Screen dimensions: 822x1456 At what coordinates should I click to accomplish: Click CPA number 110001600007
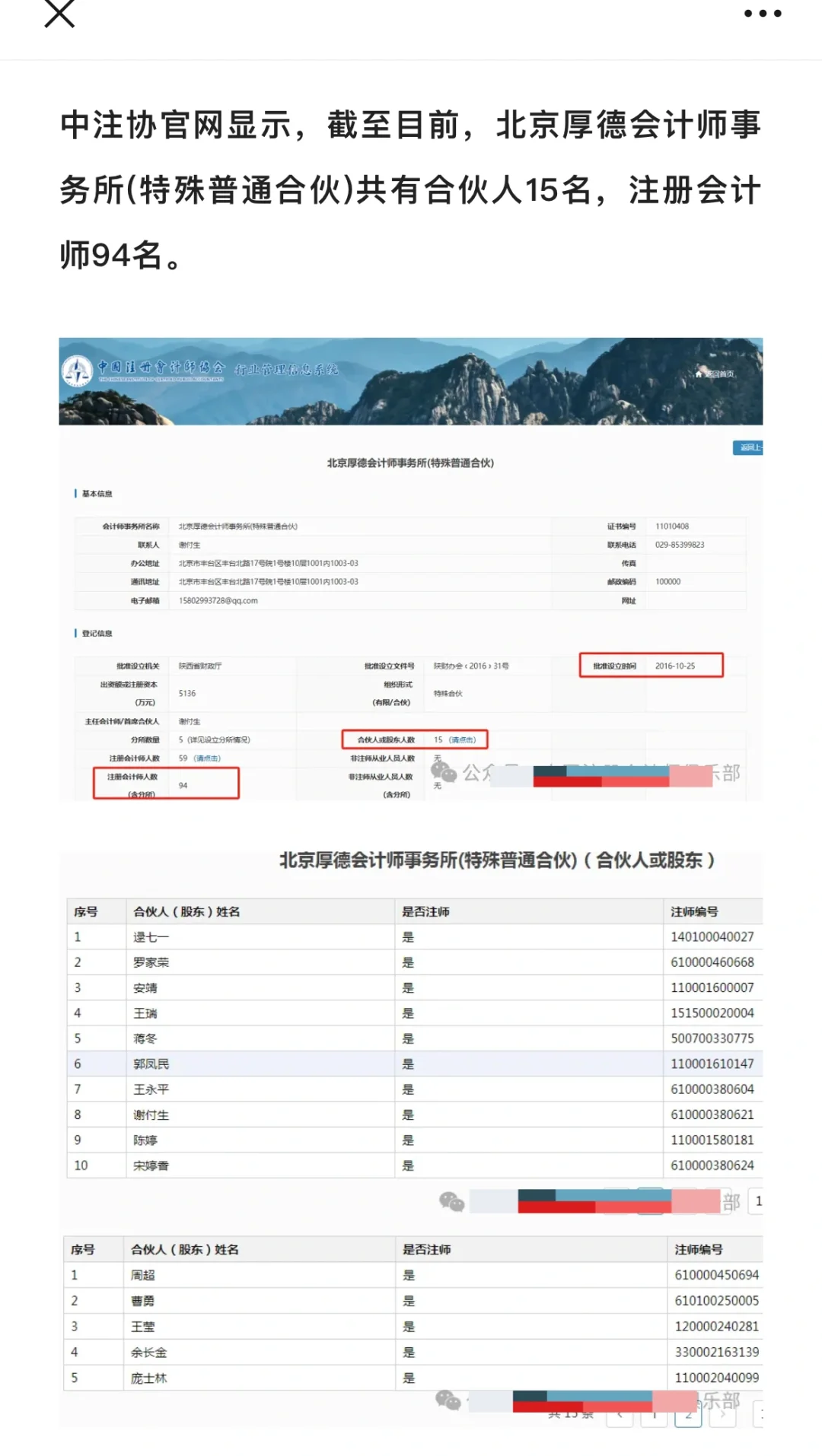pyautogui.click(x=712, y=987)
